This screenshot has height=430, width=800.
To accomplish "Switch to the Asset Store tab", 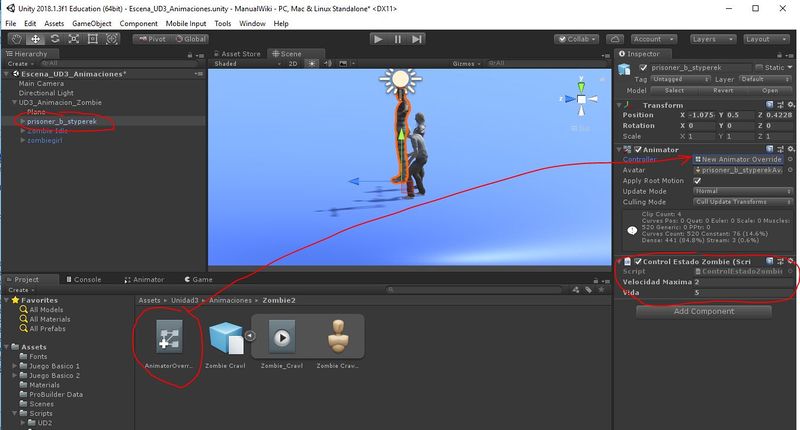I will click(x=237, y=54).
